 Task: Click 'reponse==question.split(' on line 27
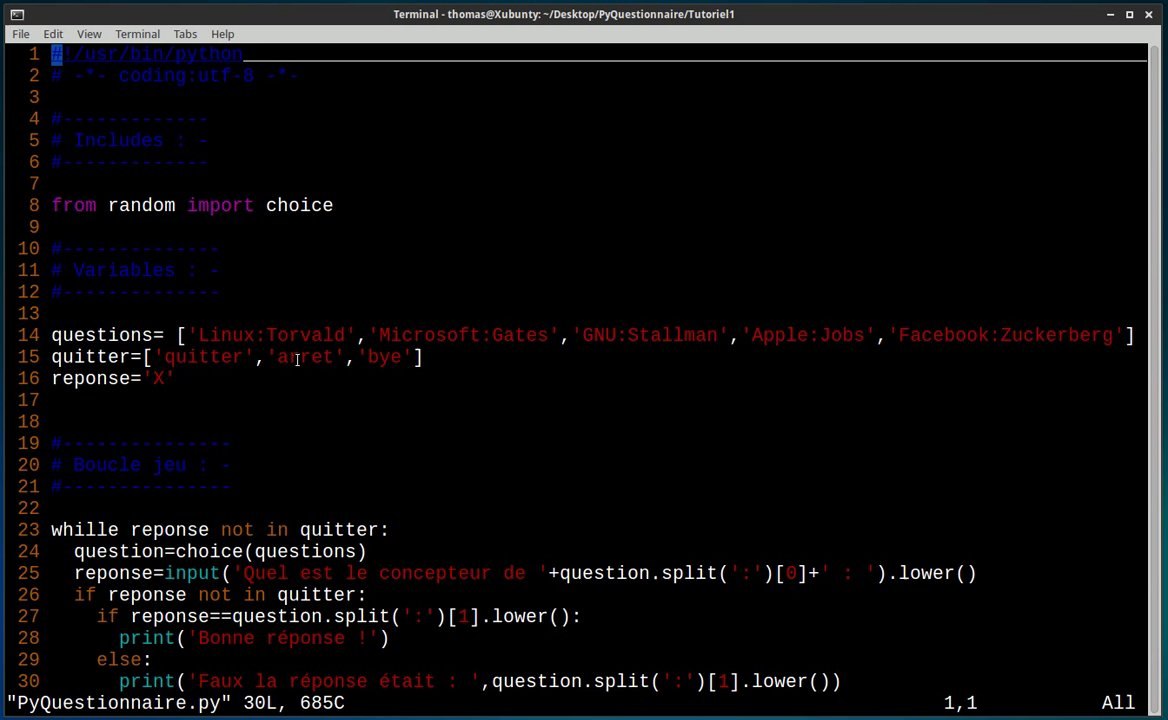(266, 617)
